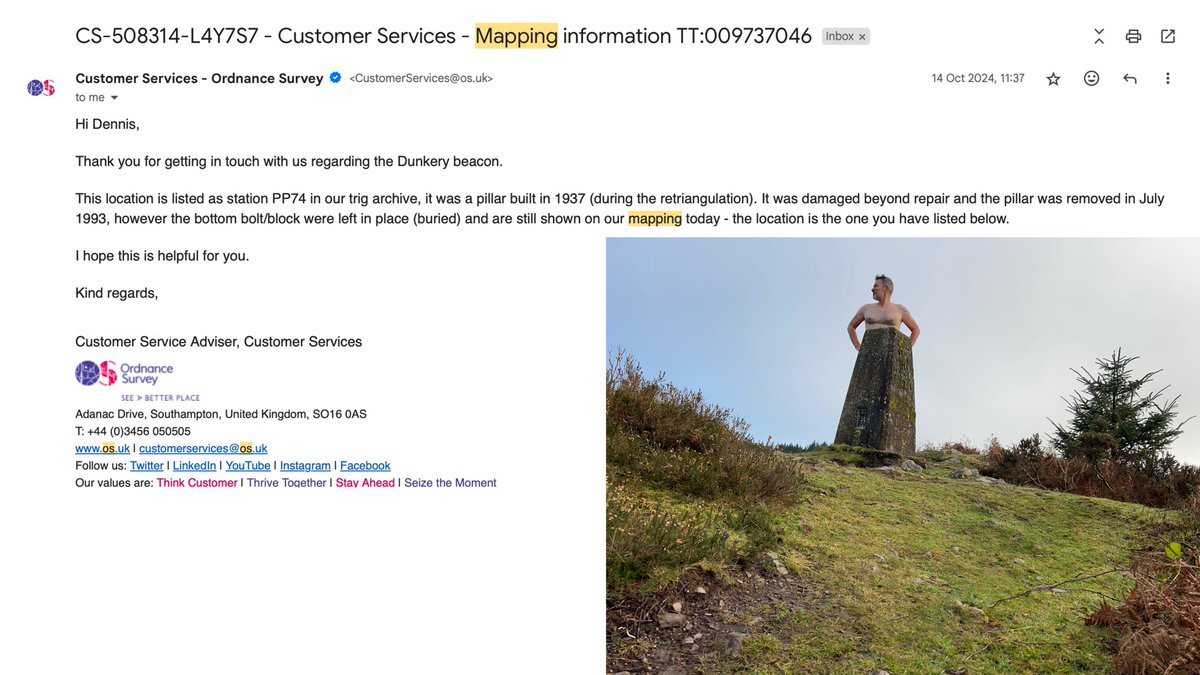Reply to the Ordnance Survey email
This screenshot has width=1200, height=675.
point(1129,77)
